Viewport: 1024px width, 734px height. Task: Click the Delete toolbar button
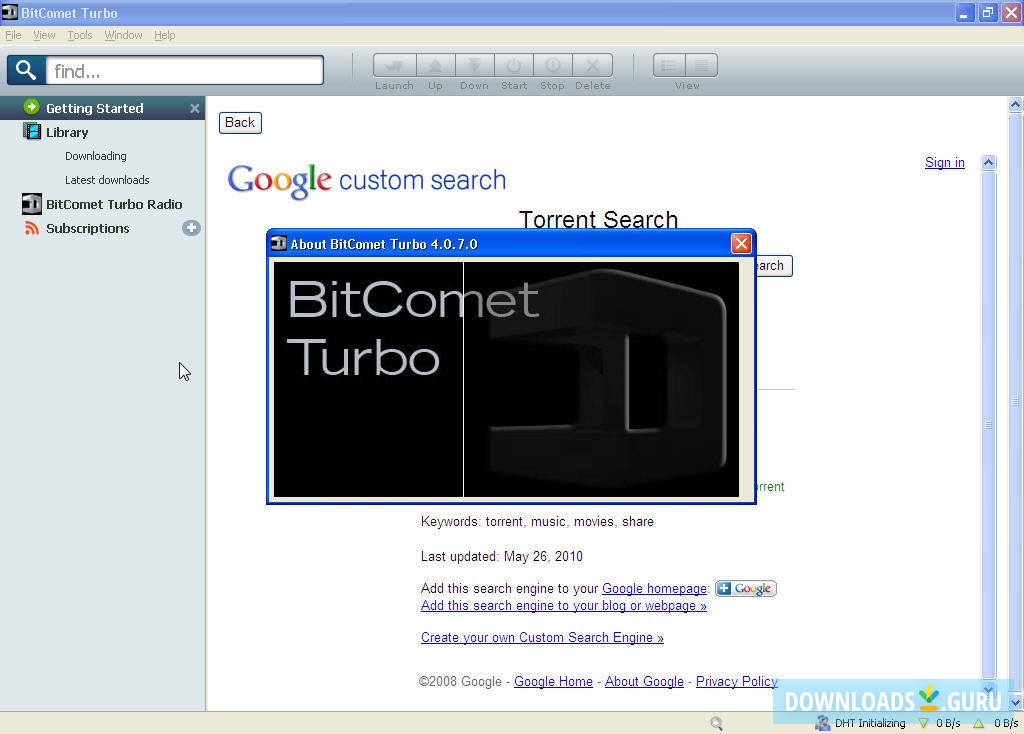[592, 65]
